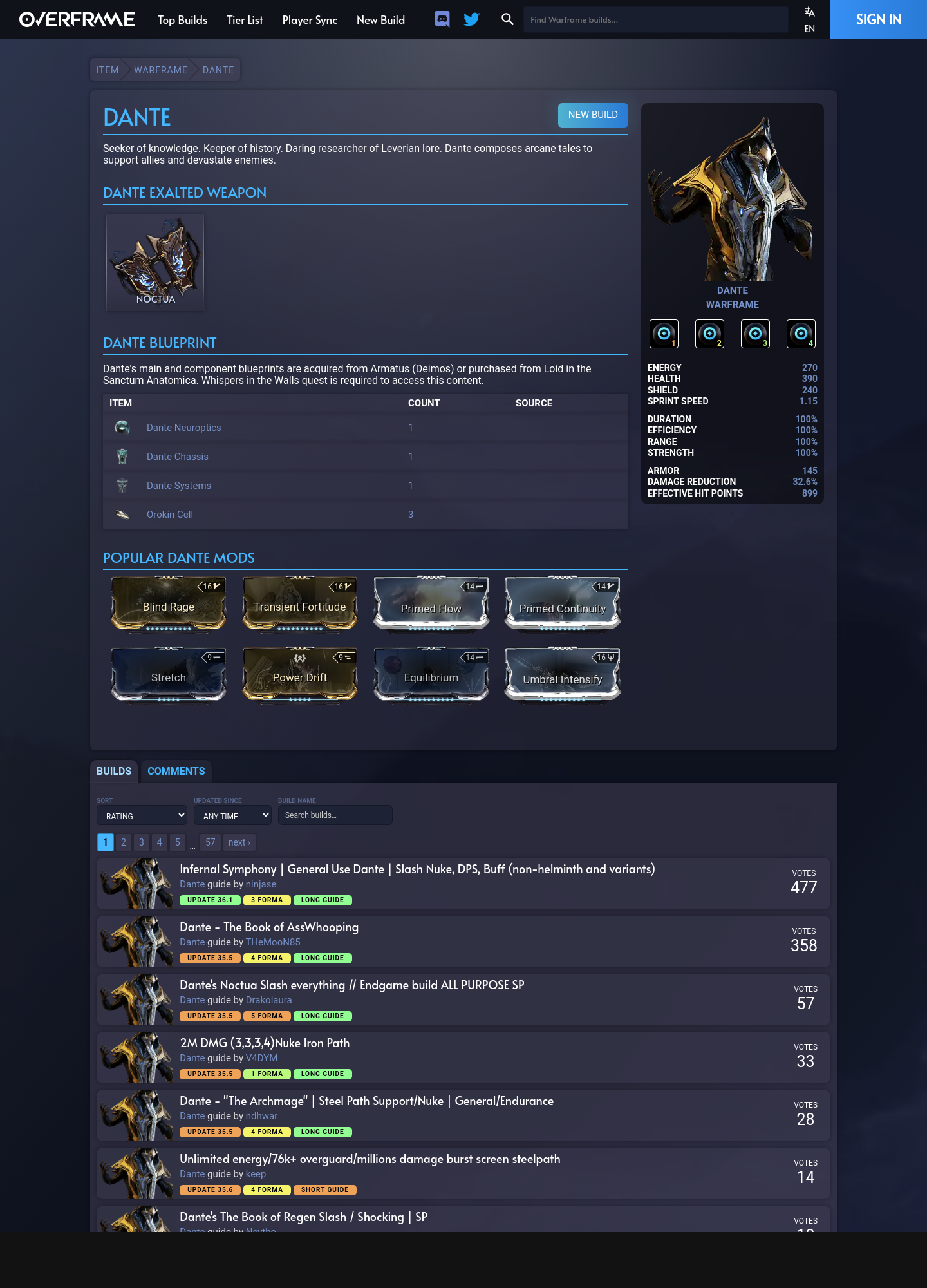Viewport: 927px width, 1288px height.
Task: Open the Sort by Rating dropdown
Action: coord(142,815)
